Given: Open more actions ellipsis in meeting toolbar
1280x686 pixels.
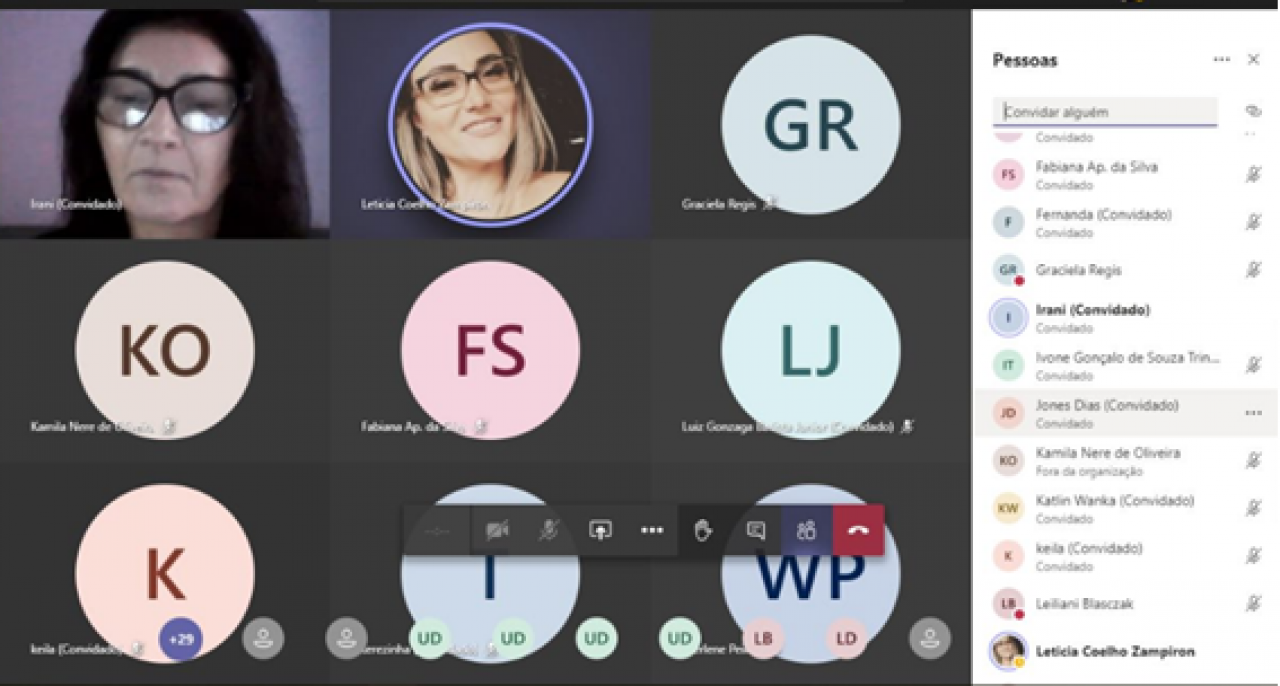Looking at the screenshot, I should [652, 531].
